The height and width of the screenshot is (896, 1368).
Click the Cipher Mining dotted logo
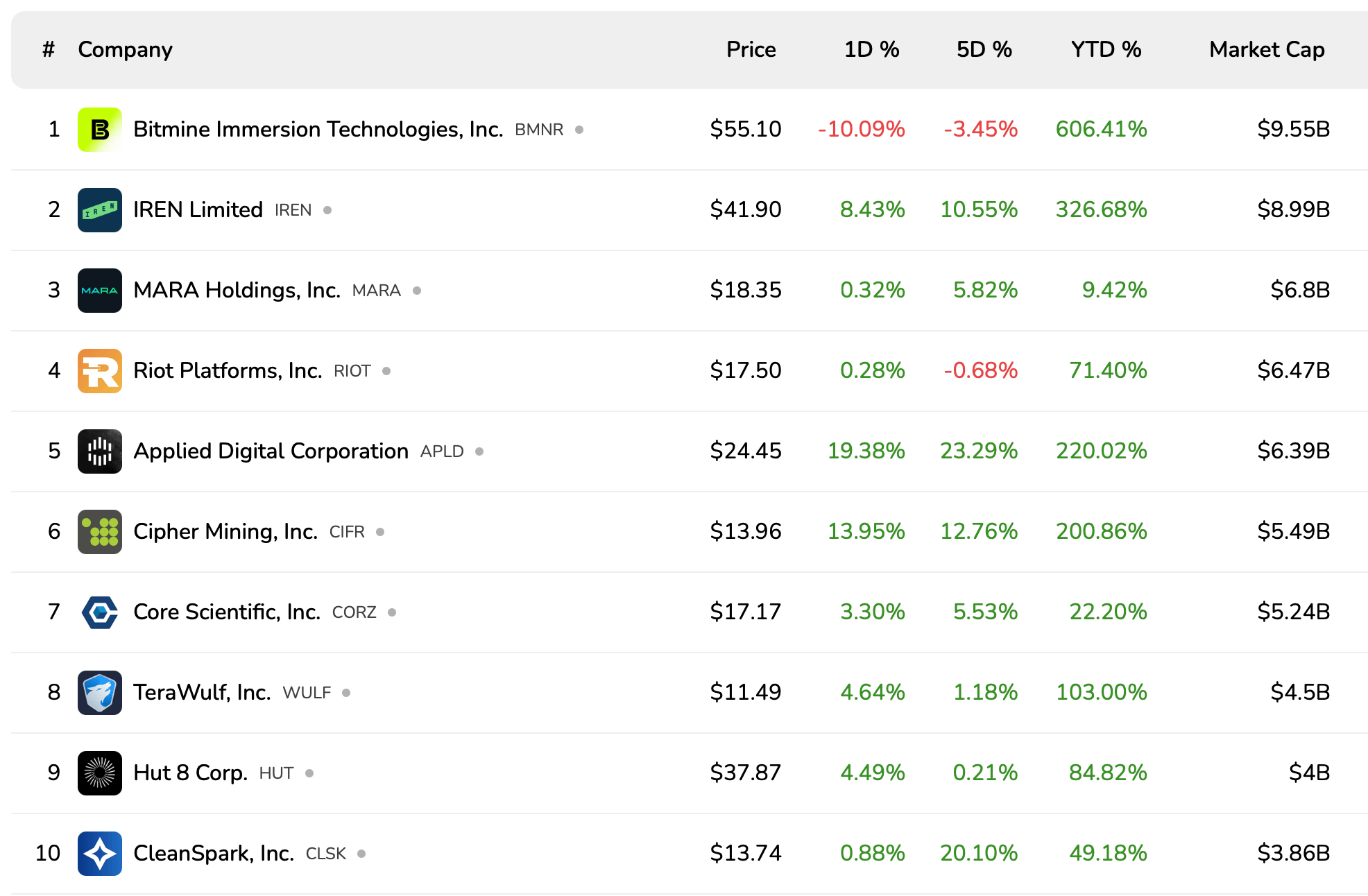pos(99,532)
